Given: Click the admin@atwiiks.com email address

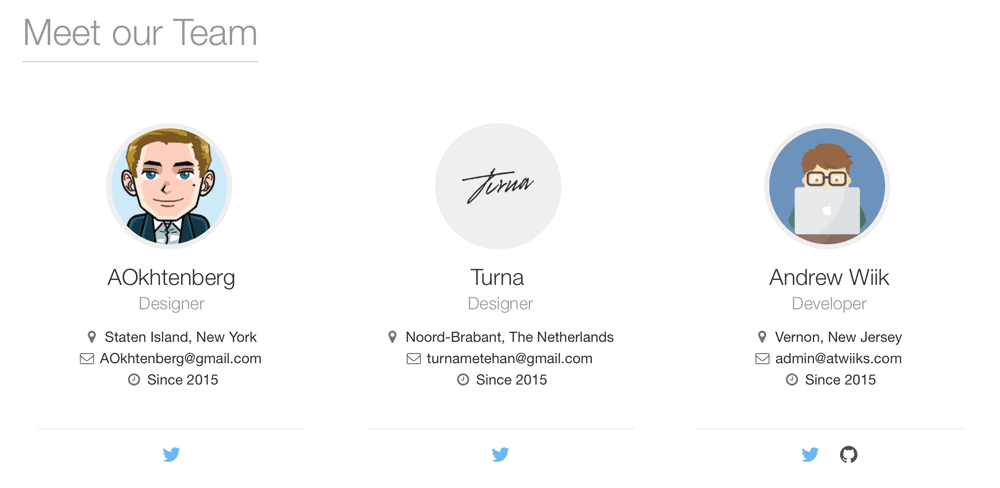Looking at the screenshot, I should [838, 359].
